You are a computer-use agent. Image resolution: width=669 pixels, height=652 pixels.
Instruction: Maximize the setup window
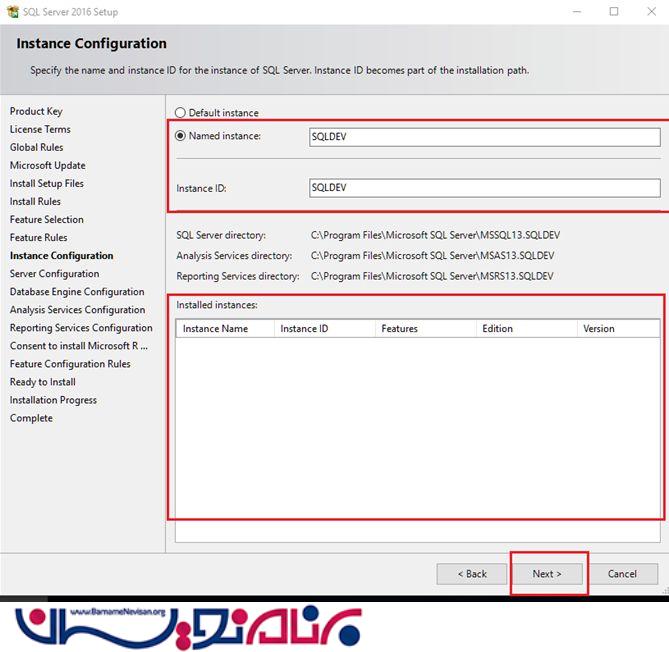pyautogui.click(x=614, y=12)
